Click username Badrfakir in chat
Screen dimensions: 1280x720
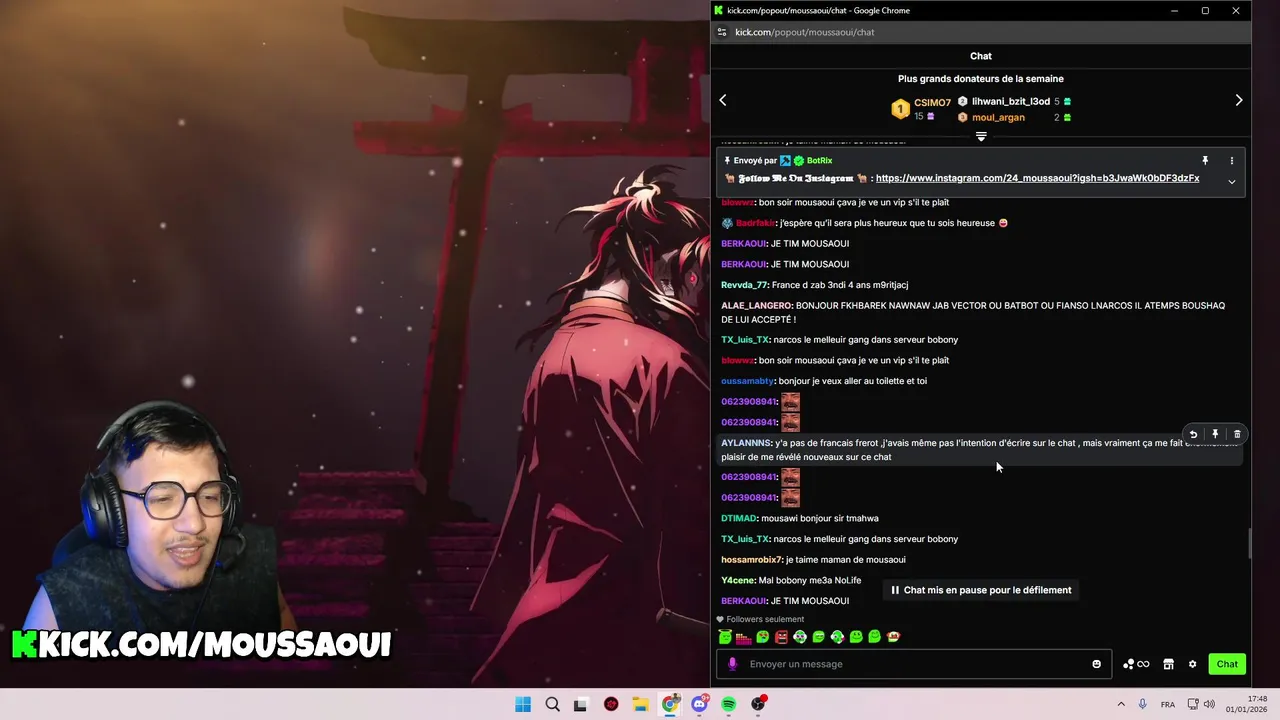coord(755,223)
